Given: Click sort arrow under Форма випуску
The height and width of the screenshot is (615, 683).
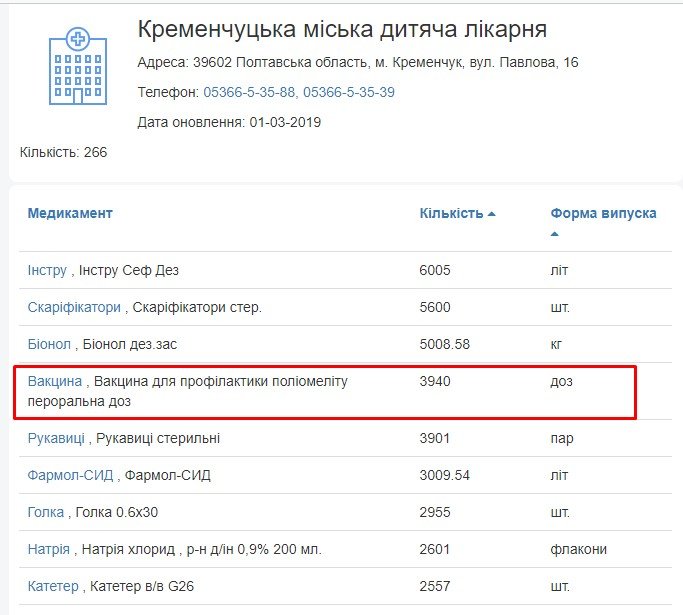Looking at the screenshot, I should 555,234.
